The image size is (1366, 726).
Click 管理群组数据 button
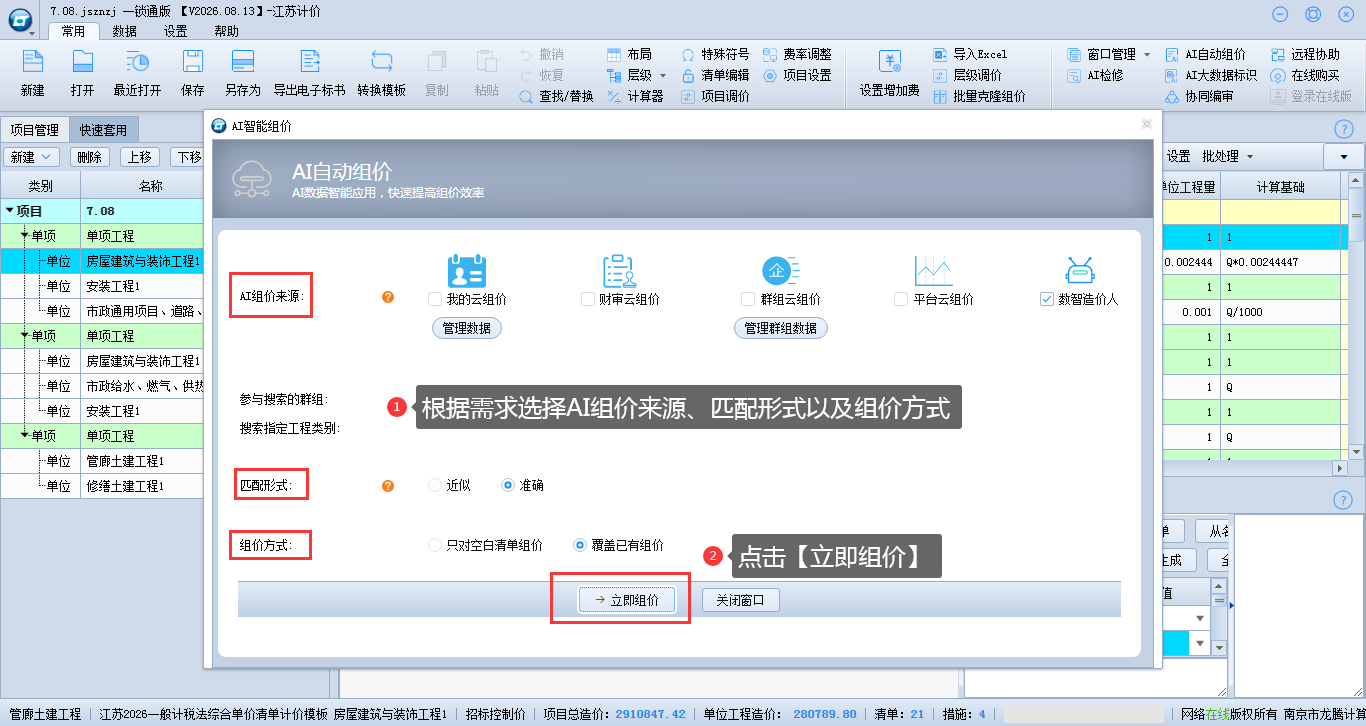pyautogui.click(x=780, y=328)
